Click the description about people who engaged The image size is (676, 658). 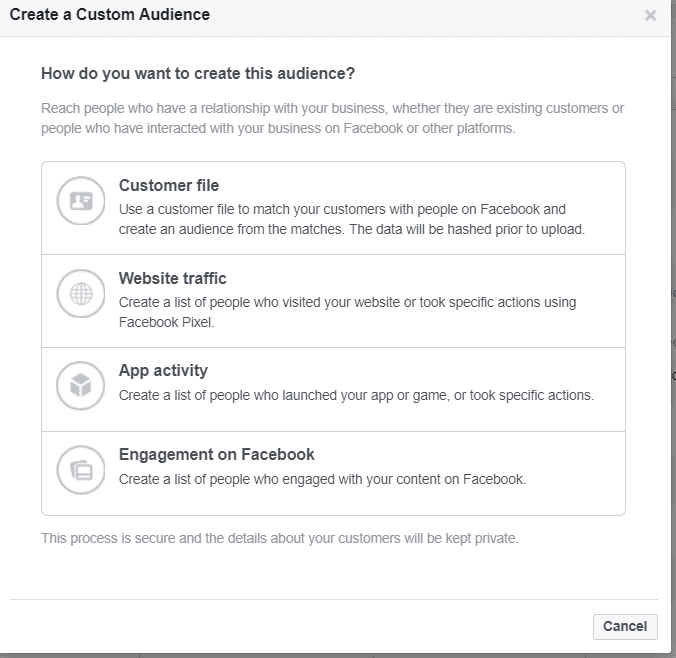pyautogui.click(x=321, y=479)
